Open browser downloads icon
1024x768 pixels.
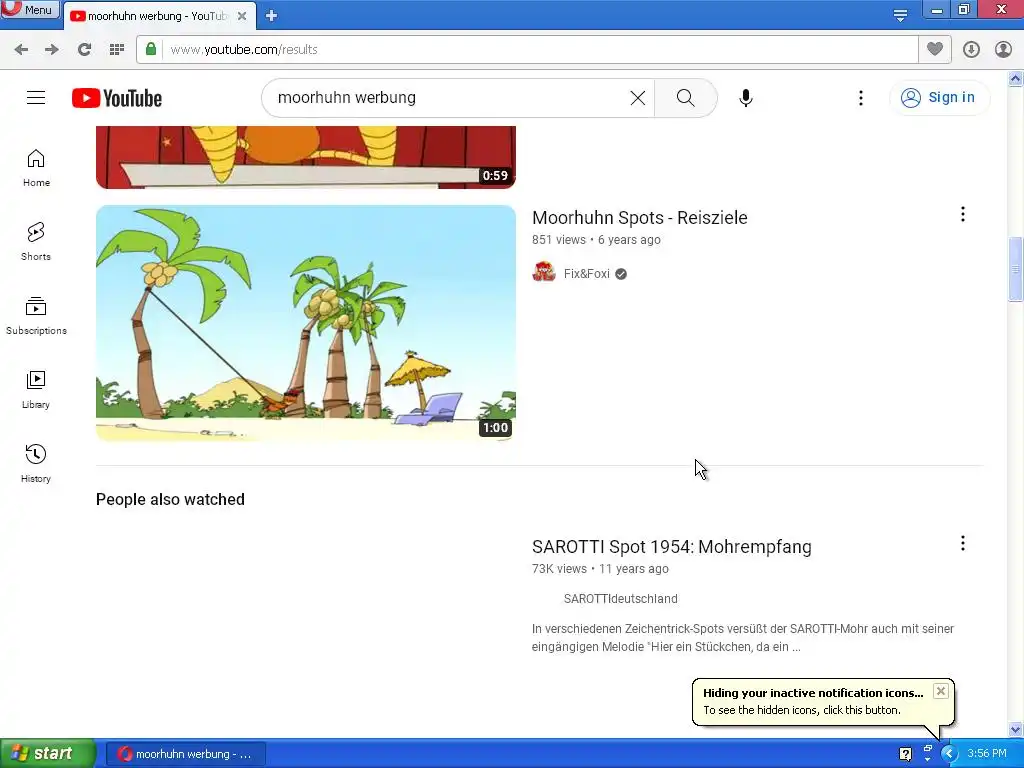pos(971,49)
